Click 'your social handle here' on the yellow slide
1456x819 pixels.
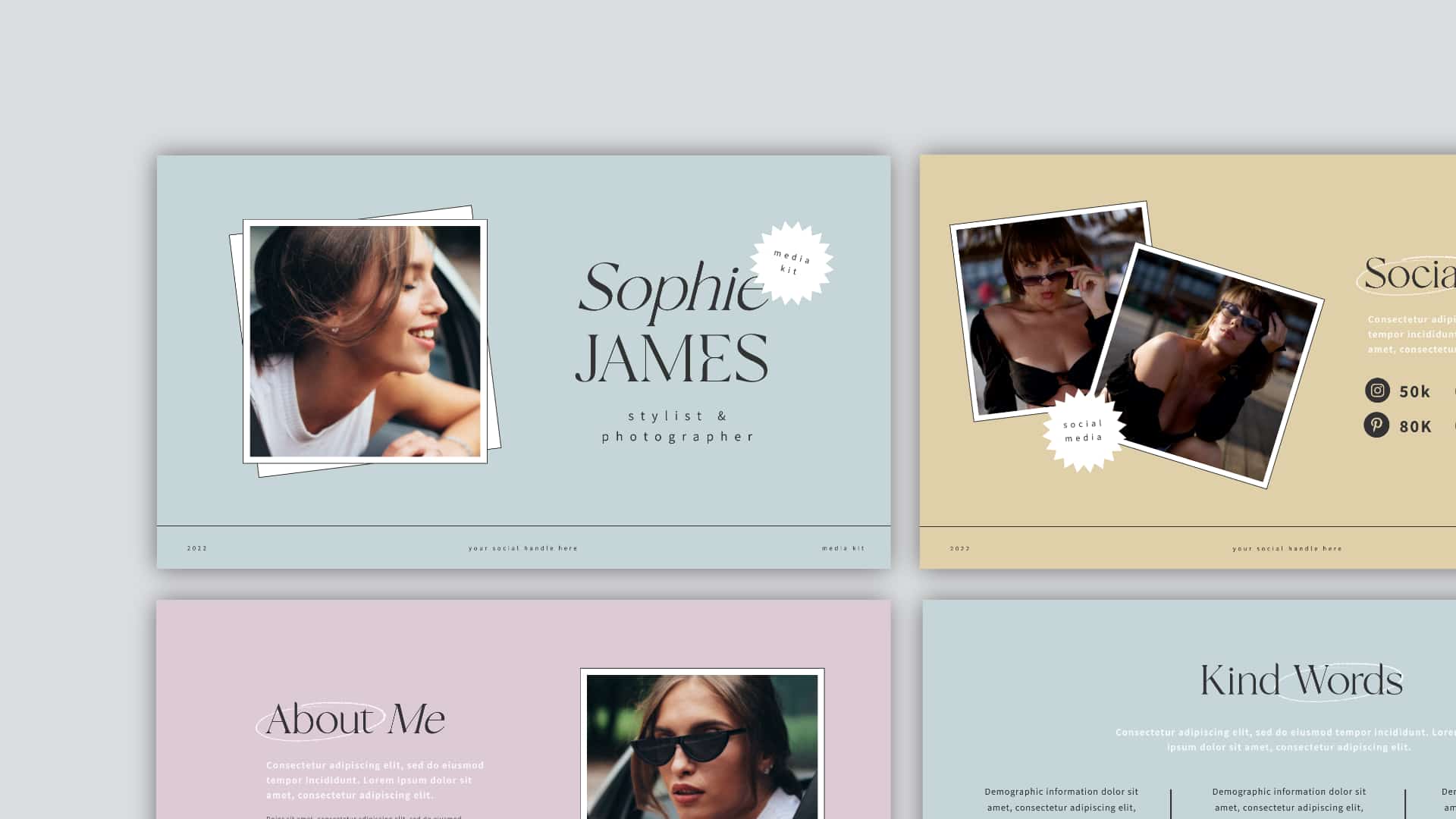tap(1287, 548)
